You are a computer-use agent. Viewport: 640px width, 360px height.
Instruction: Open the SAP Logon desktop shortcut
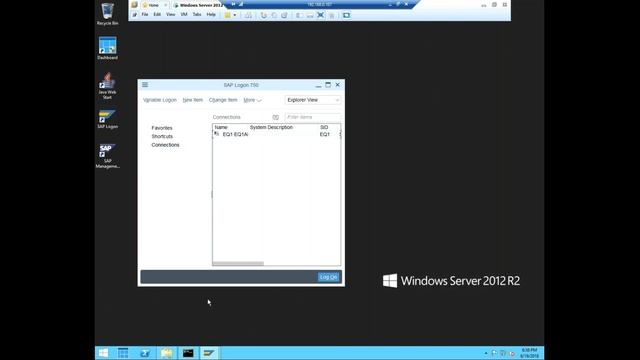tap(107, 119)
